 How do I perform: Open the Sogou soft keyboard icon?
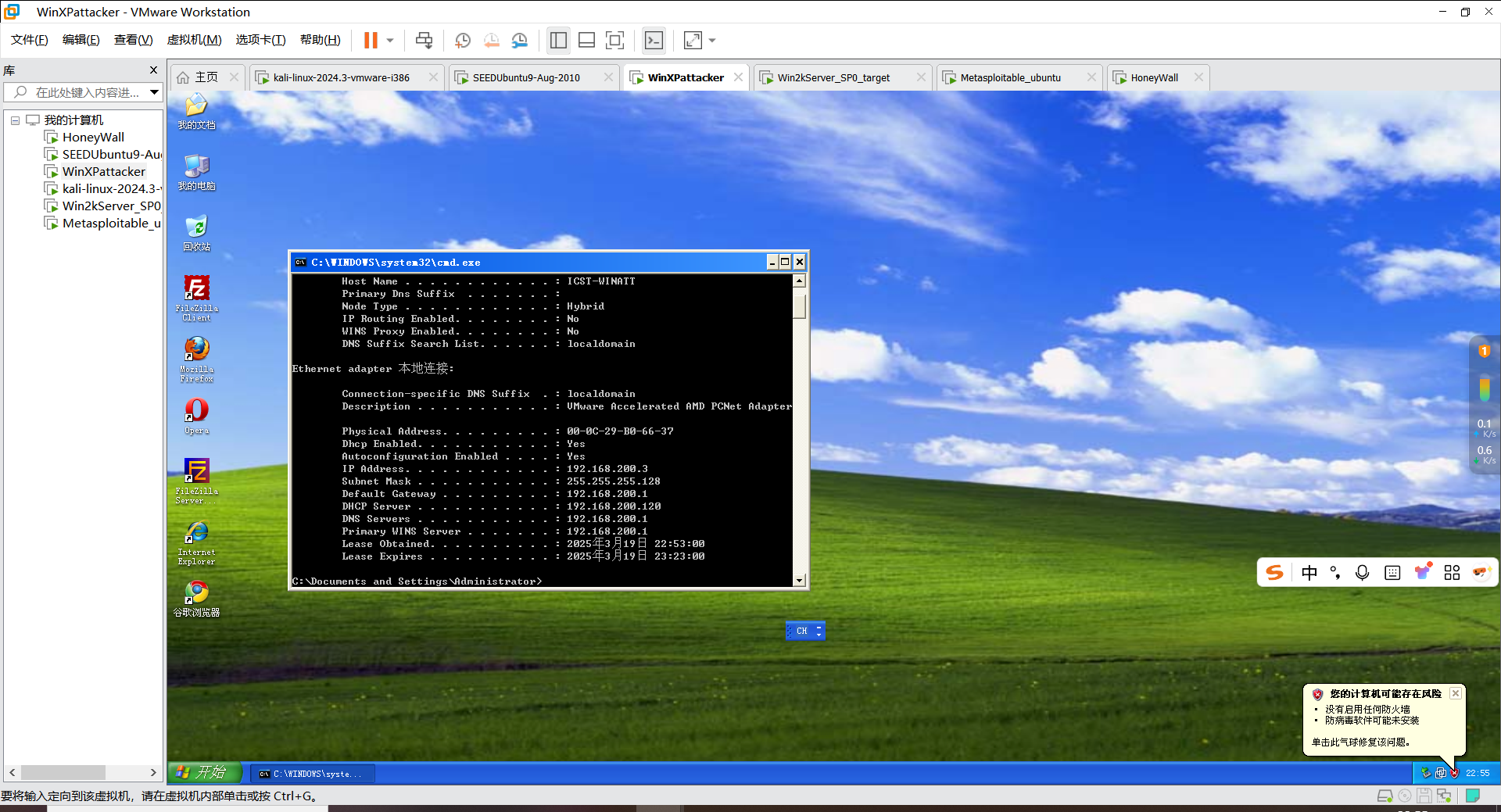click(x=1392, y=573)
